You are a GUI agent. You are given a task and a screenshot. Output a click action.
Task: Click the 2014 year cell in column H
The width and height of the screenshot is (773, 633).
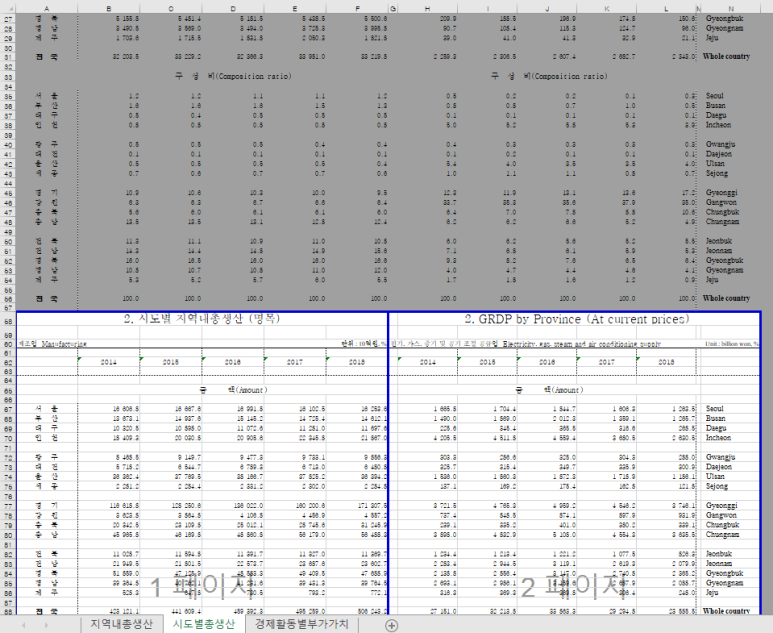point(427,362)
